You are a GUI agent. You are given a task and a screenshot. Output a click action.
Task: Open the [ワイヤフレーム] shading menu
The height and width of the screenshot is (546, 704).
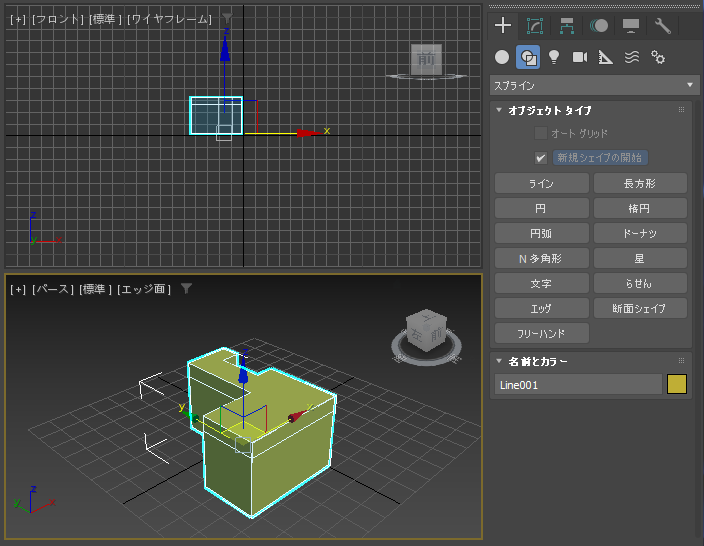(169, 19)
